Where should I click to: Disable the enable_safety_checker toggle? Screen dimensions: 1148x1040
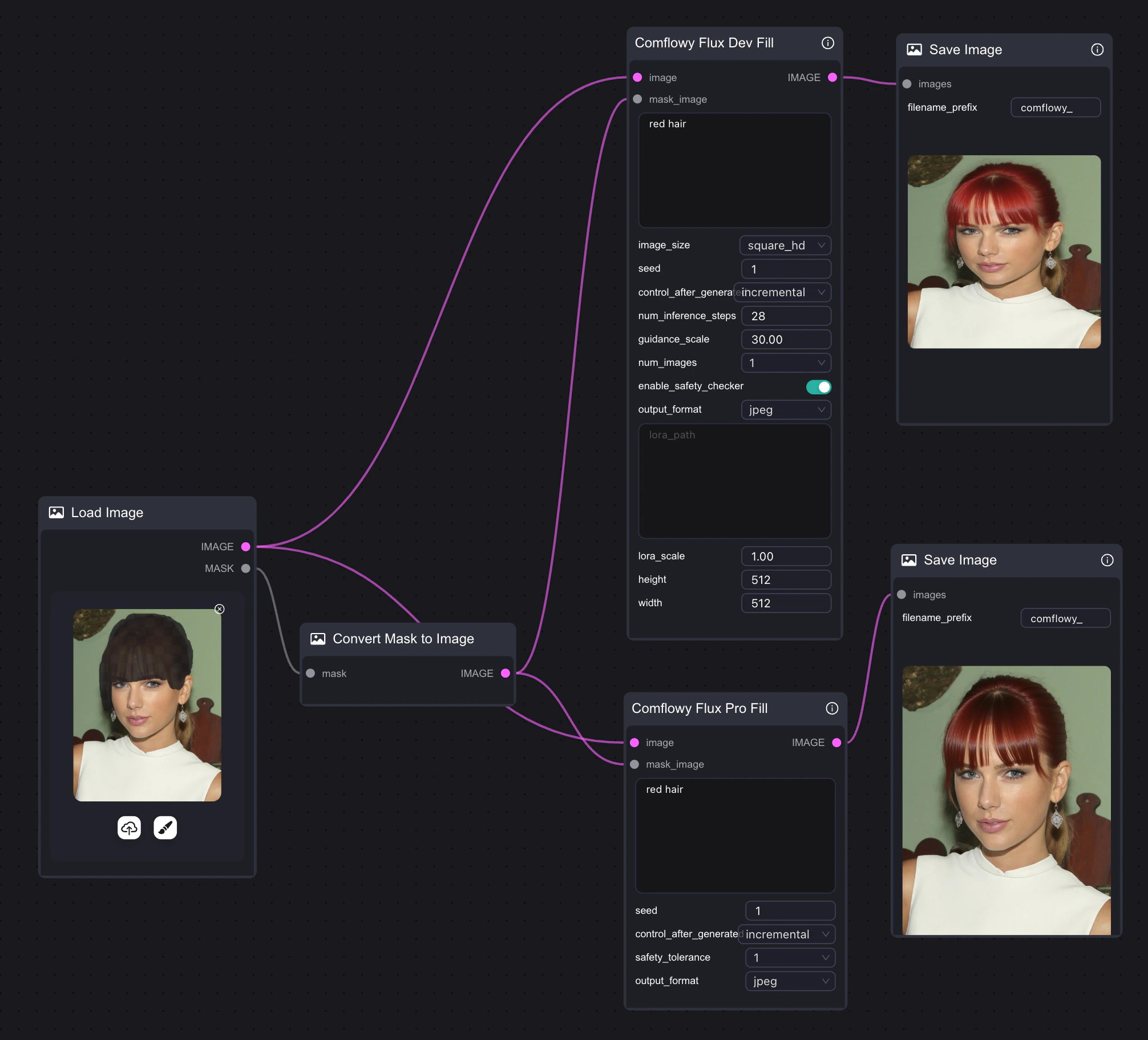pos(818,386)
